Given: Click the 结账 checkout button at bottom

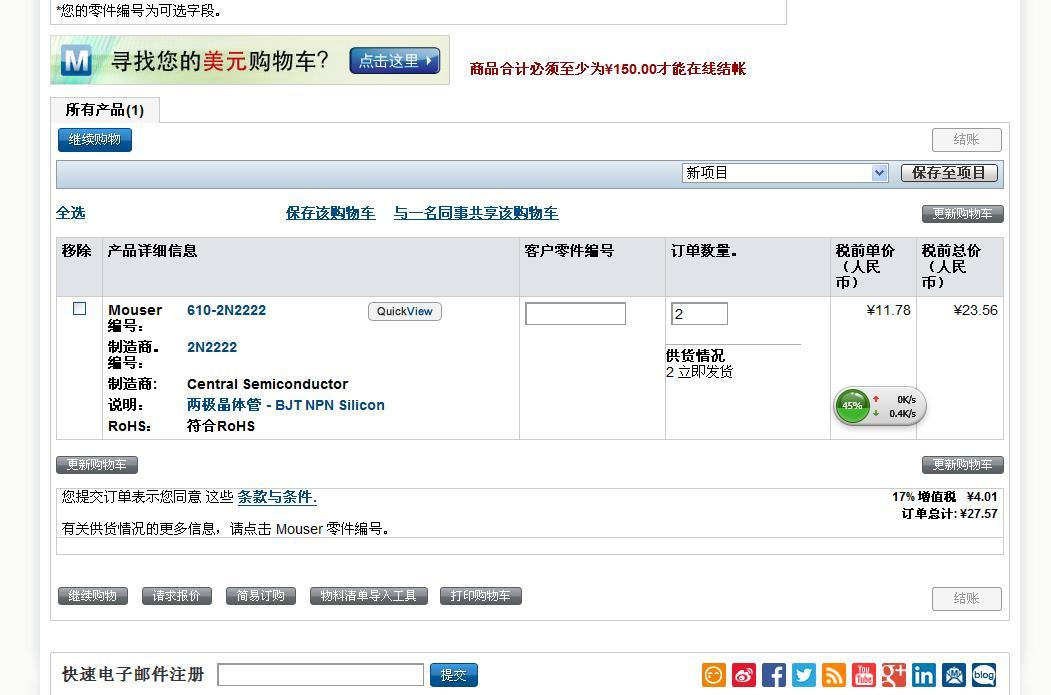Looking at the screenshot, I should (967, 598).
